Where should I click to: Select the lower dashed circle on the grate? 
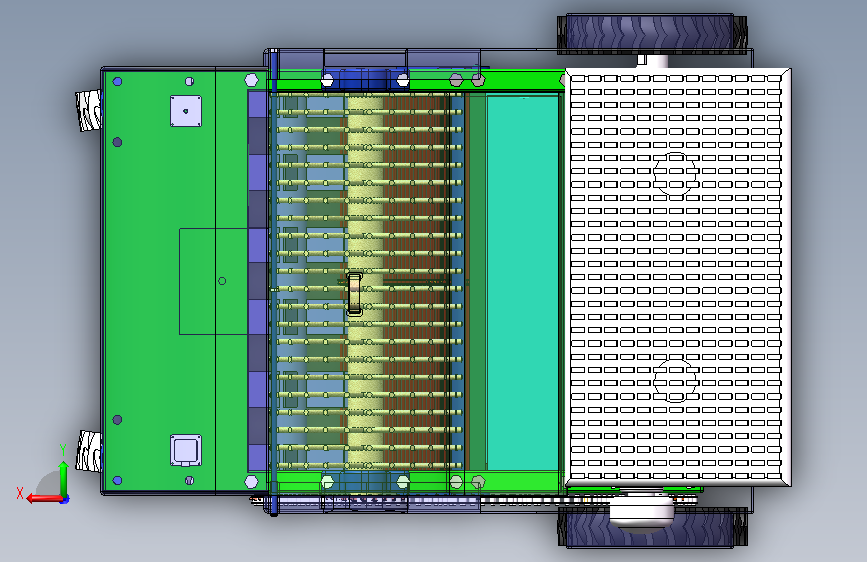(675, 380)
